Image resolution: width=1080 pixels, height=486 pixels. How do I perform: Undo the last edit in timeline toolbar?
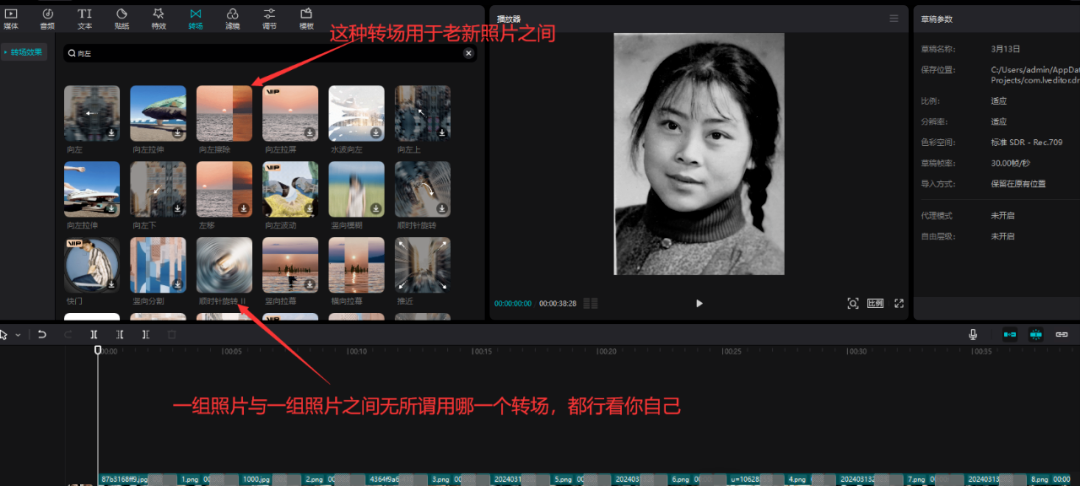[42, 334]
